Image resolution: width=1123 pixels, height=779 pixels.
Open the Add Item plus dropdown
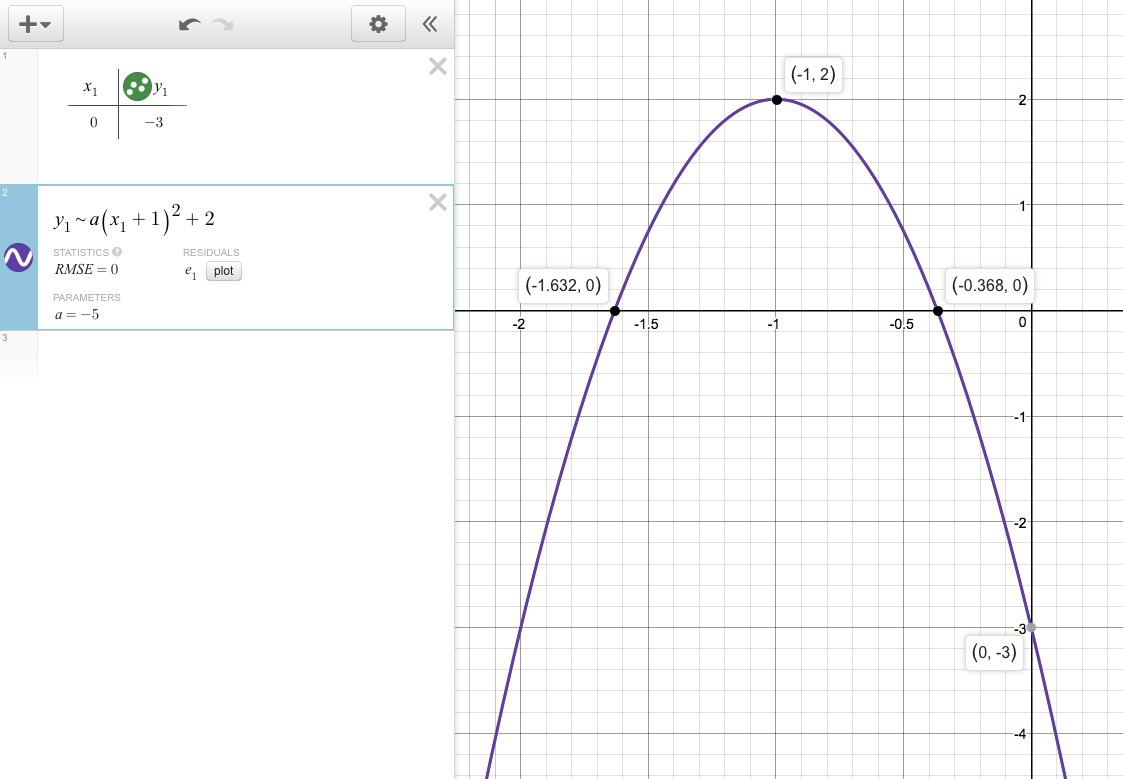pos(35,24)
